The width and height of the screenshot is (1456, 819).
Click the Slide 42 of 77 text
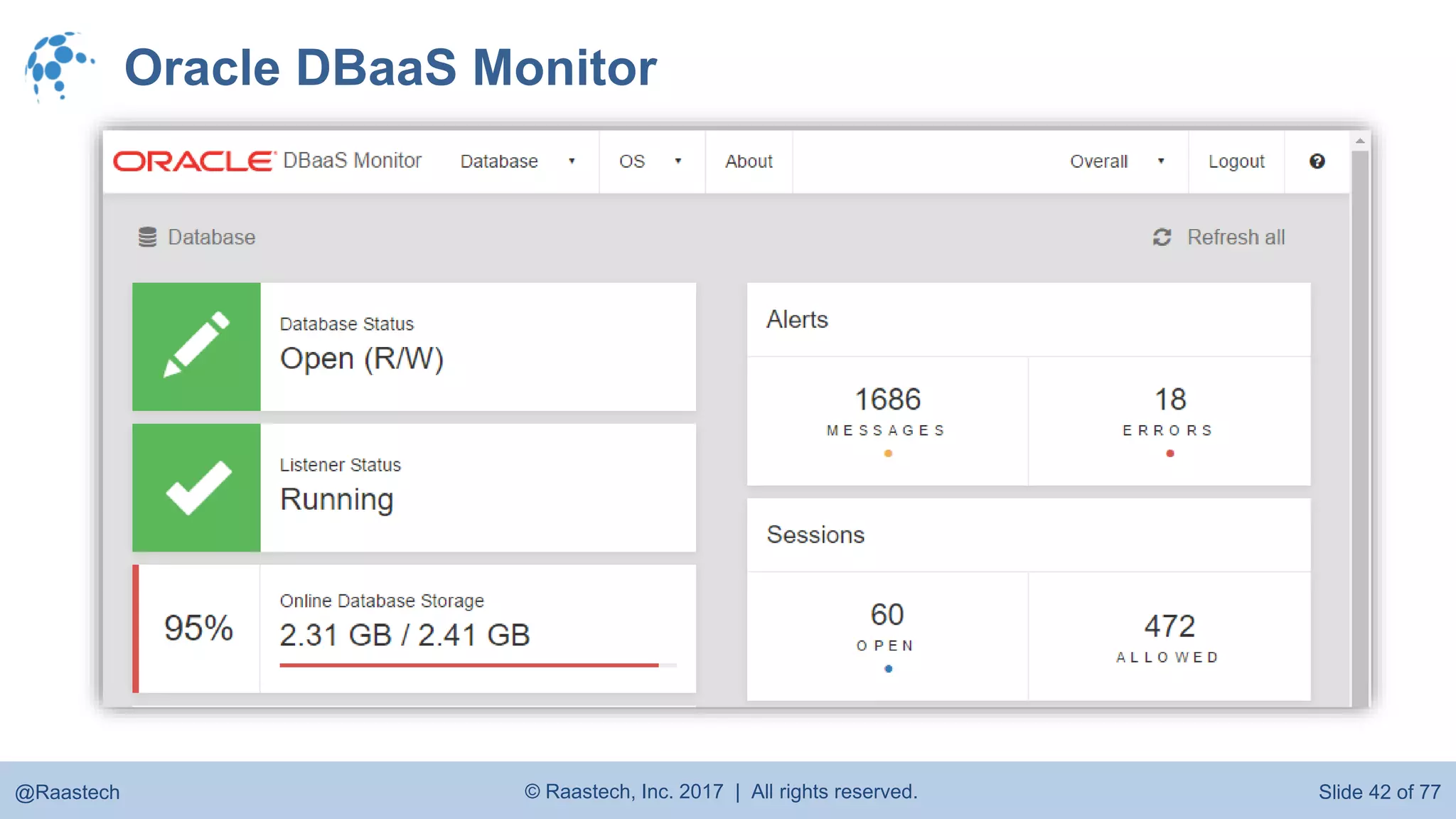click(x=1379, y=792)
